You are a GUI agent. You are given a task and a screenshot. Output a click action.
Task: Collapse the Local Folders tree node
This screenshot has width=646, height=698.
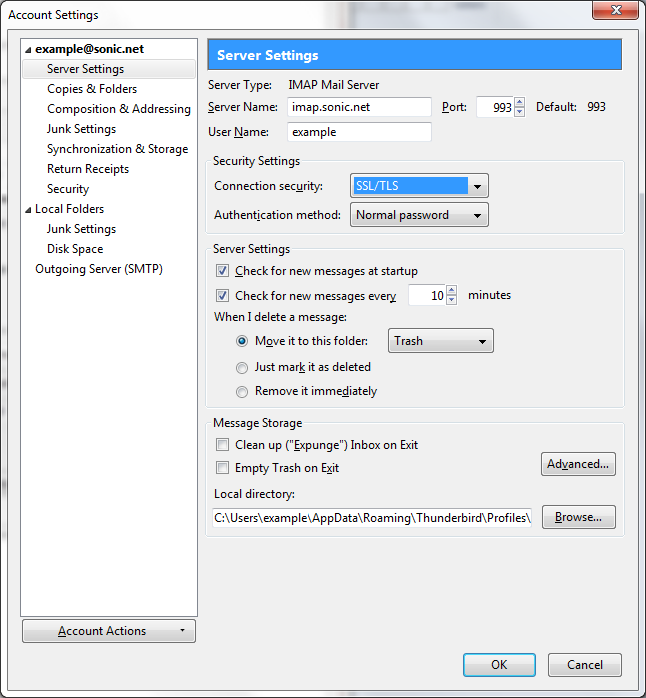pos(29,209)
